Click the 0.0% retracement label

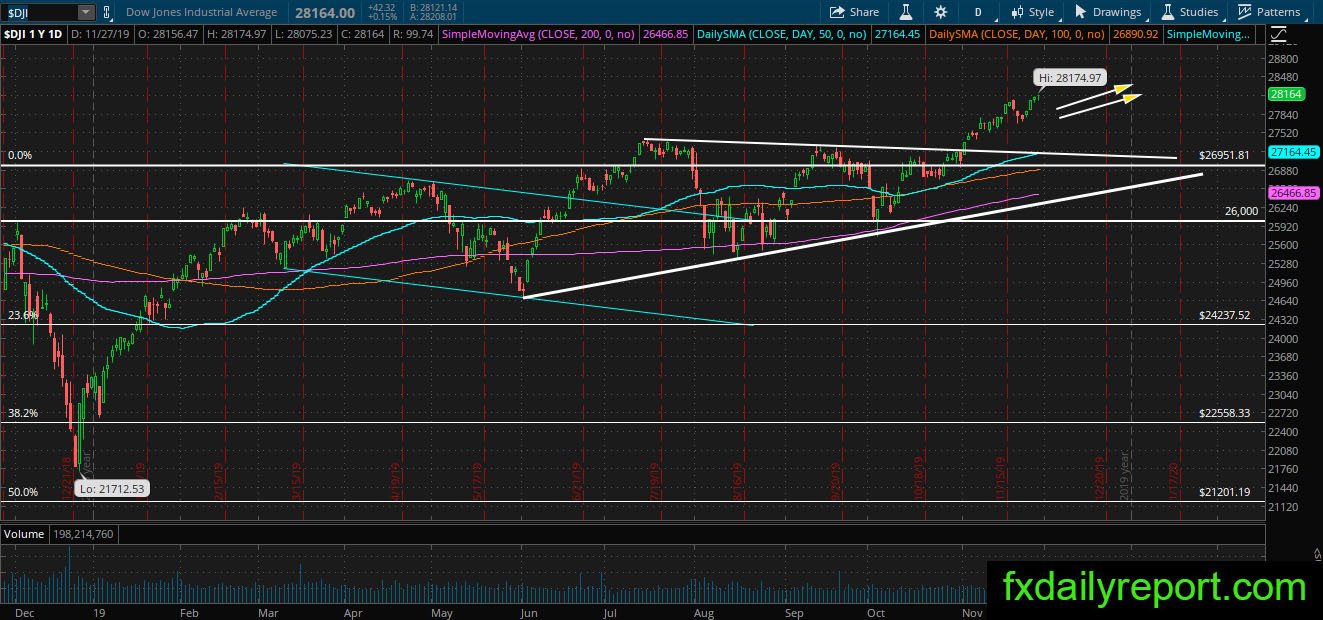point(20,156)
